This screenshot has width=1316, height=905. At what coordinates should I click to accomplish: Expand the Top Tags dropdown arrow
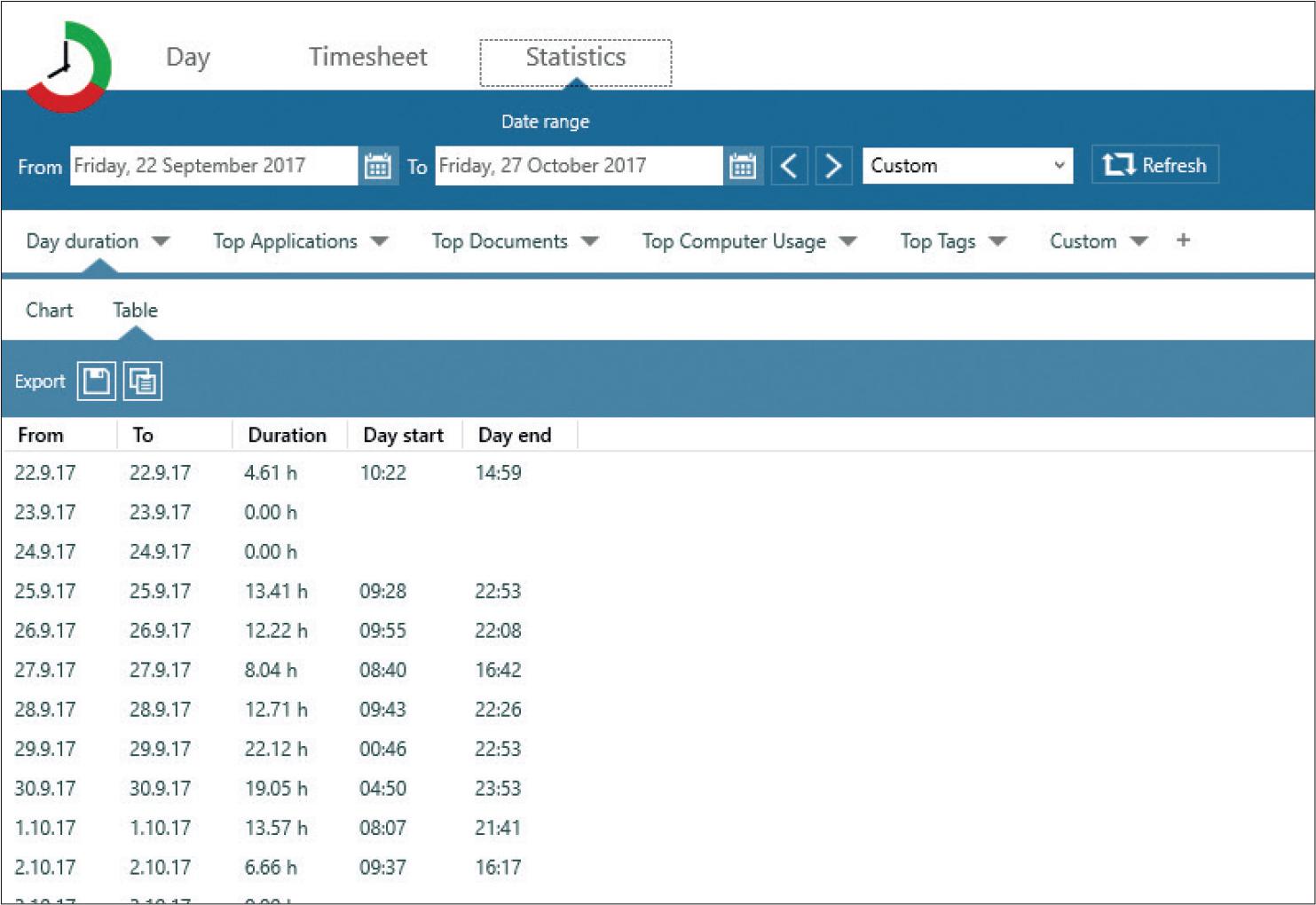point(997,241)
